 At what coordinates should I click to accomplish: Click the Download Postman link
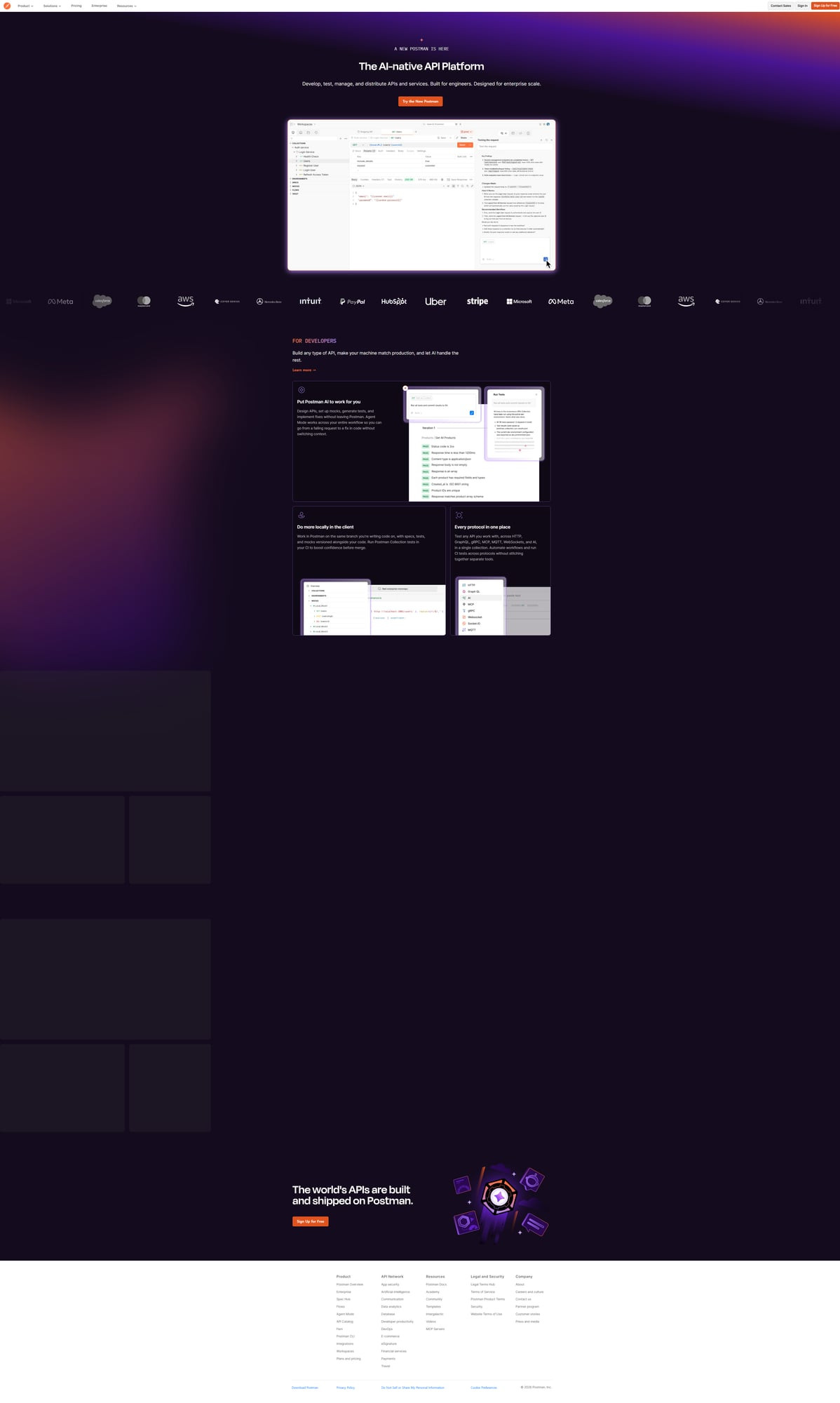305,1388
